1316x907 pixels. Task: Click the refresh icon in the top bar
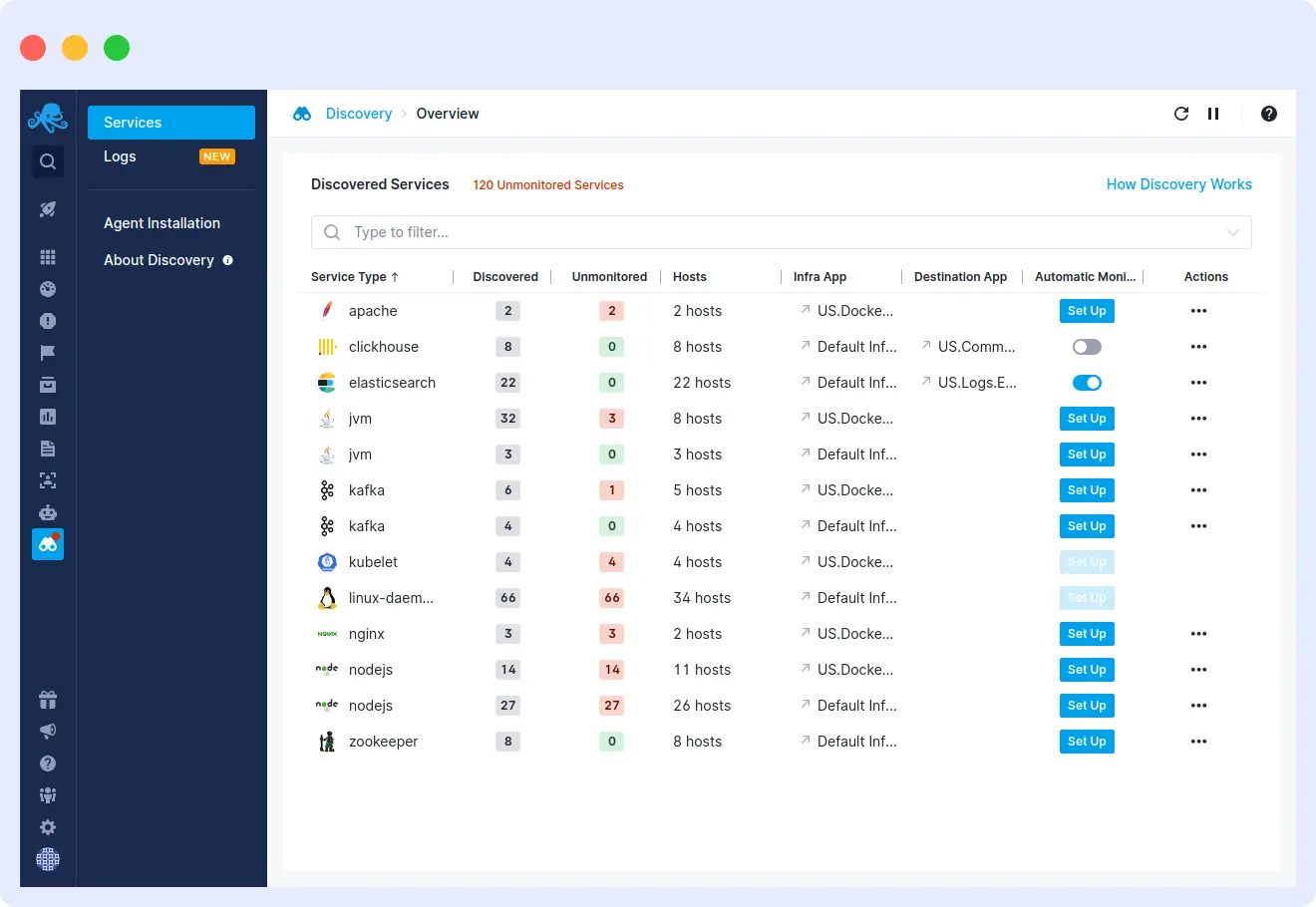(1181, 114)
